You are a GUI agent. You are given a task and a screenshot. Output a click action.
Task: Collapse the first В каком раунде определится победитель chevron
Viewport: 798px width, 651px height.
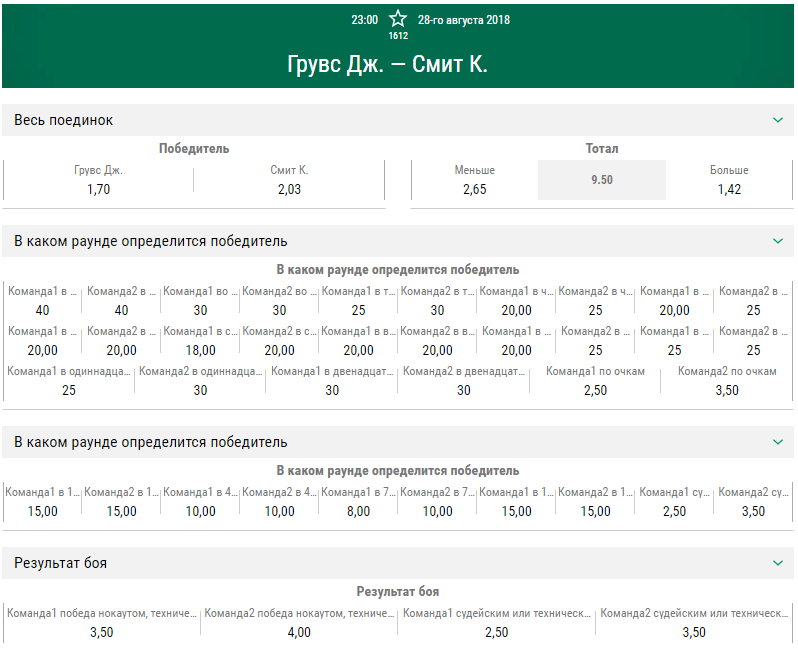778,241
